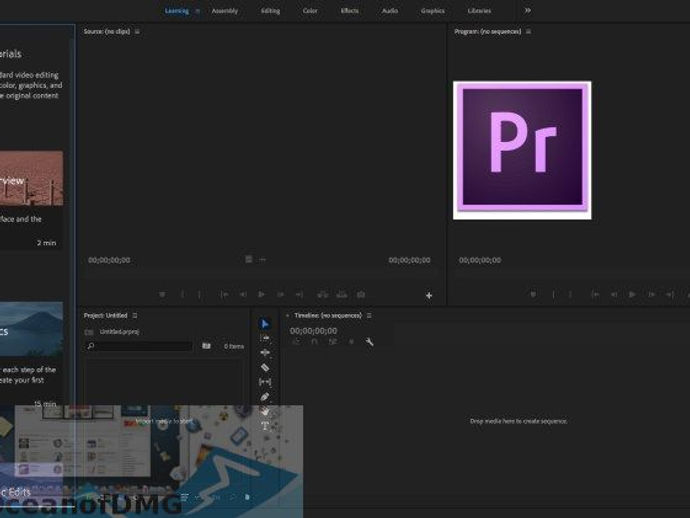Open Timeline Display Settings wrench
Viewport: 690px width, 518px height.
click(370, 342)
